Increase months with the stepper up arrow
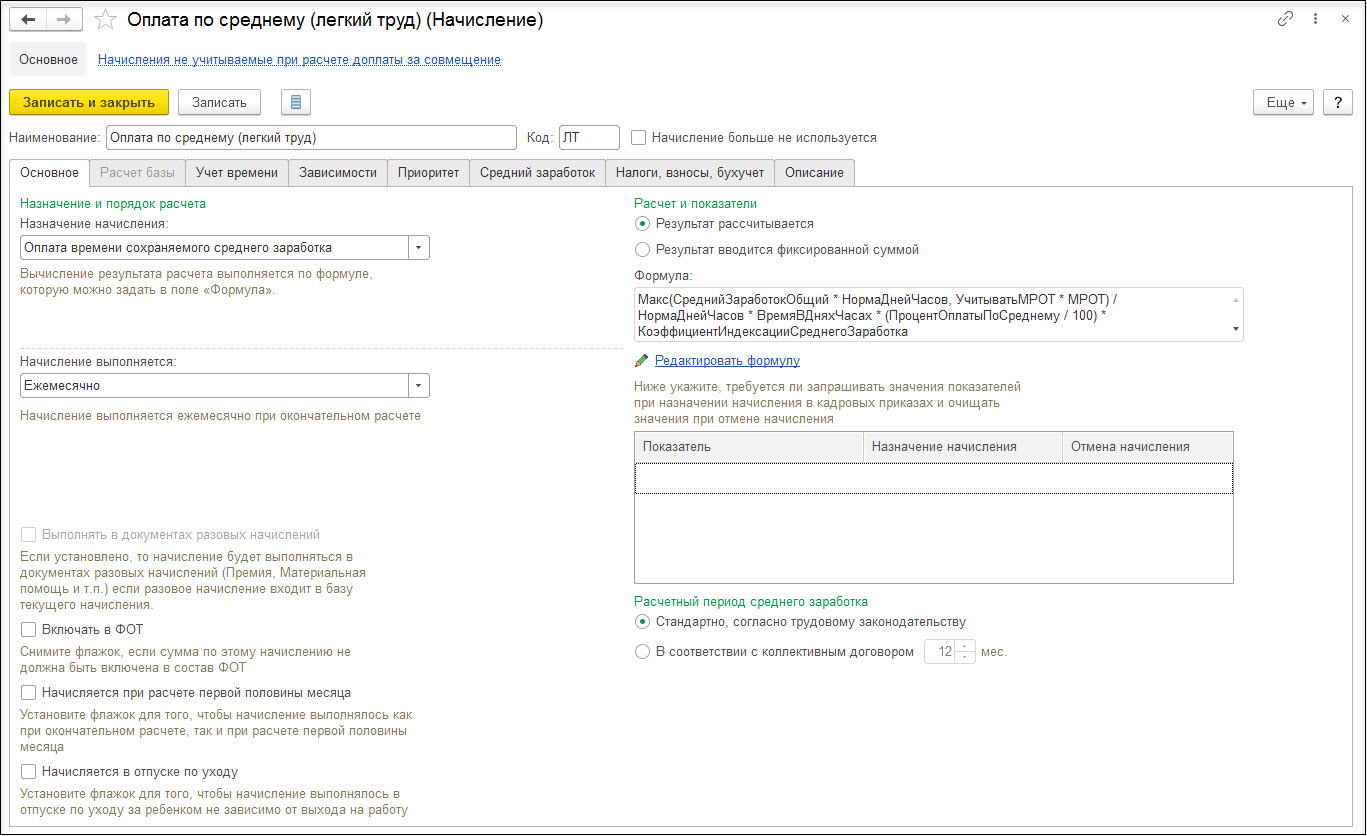 [x=965, y=646]
